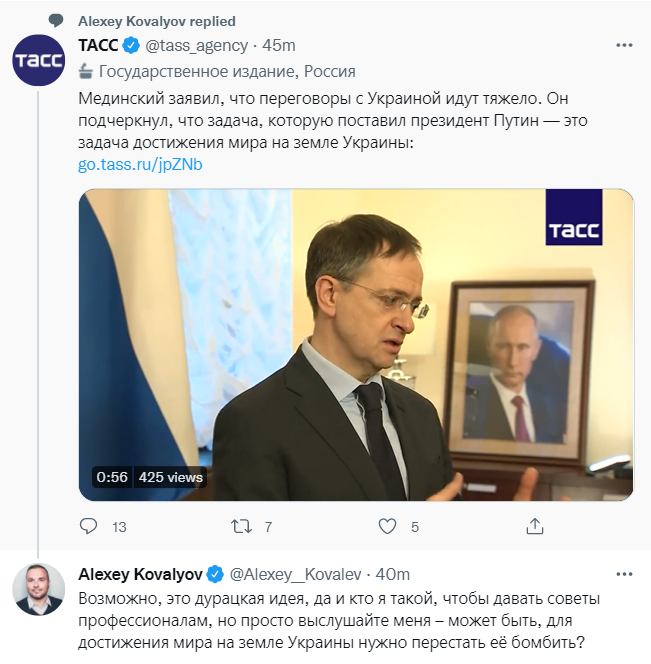This screenshot has height=664, width=651.
Task: Click Alexey Kovalyov's verified badge
Action: coord(215,575)
